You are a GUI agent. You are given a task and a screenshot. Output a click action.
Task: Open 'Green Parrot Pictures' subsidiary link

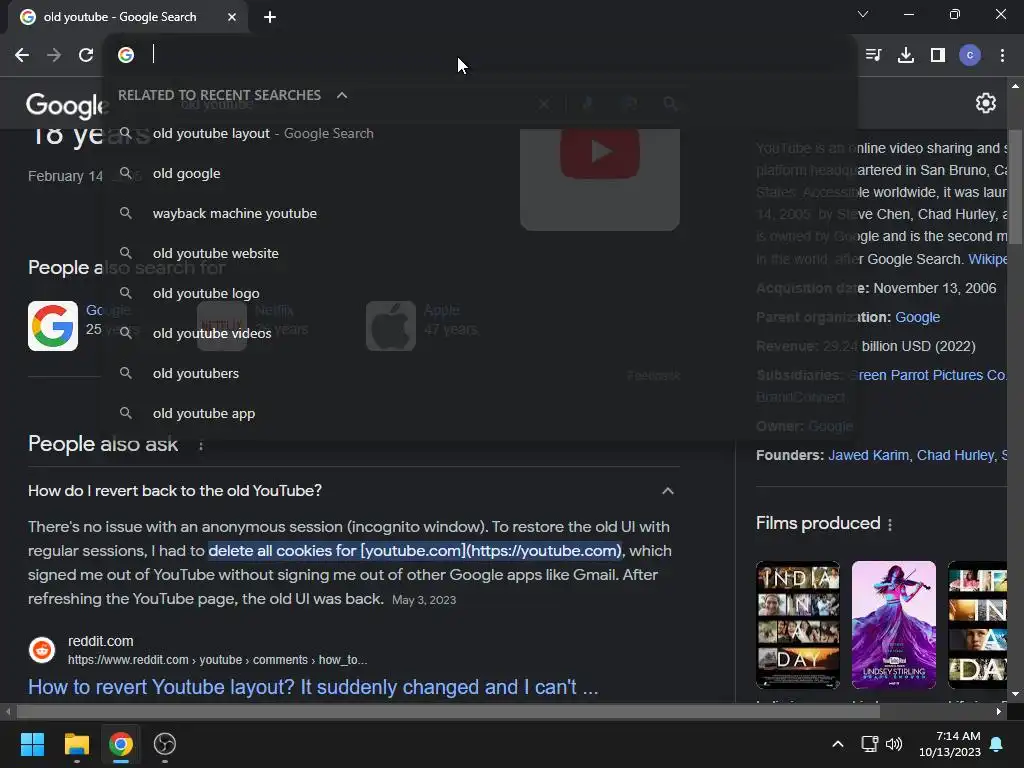[927, 376]
